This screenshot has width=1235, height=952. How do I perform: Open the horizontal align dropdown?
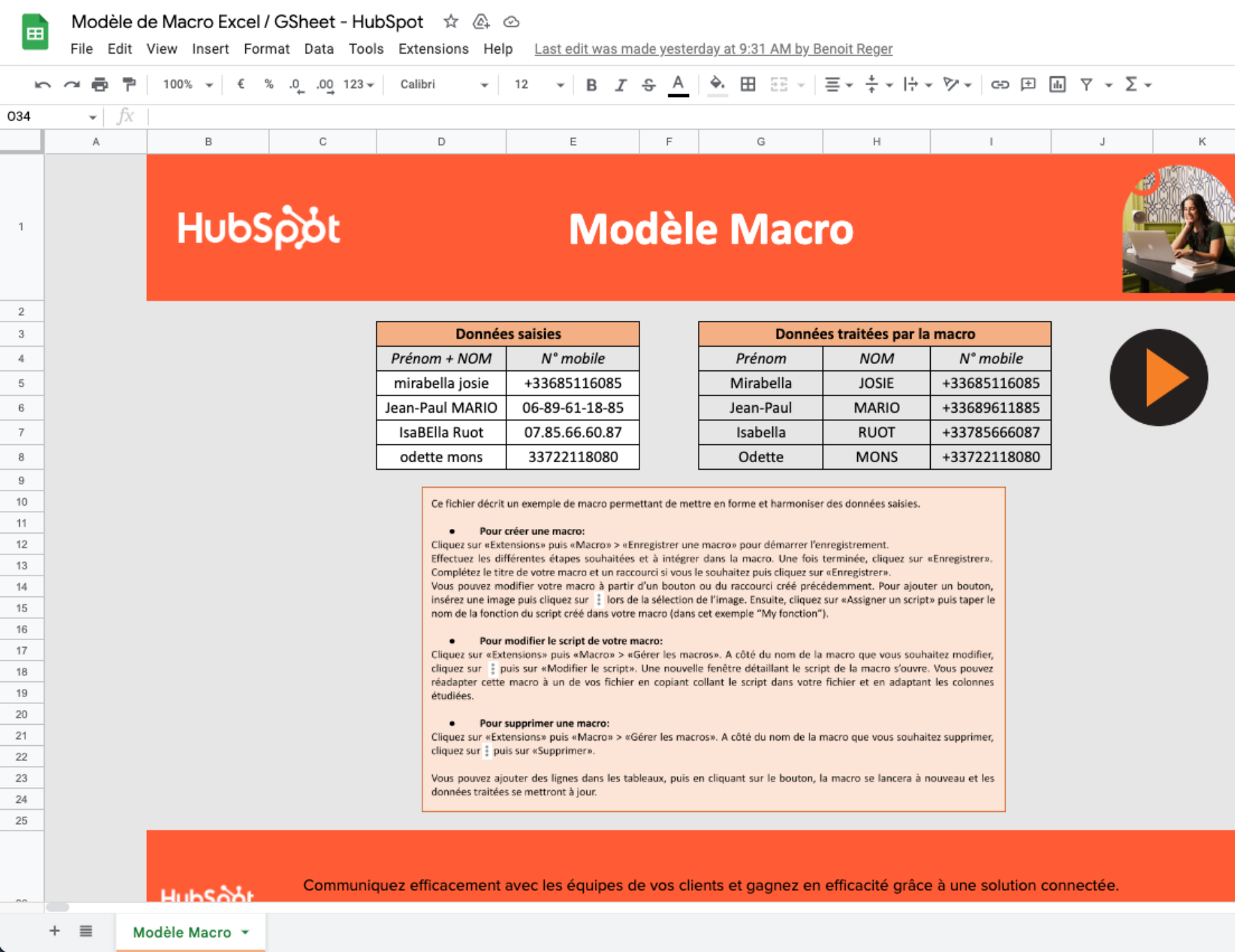pyautogui.click(x=838, y=84)
